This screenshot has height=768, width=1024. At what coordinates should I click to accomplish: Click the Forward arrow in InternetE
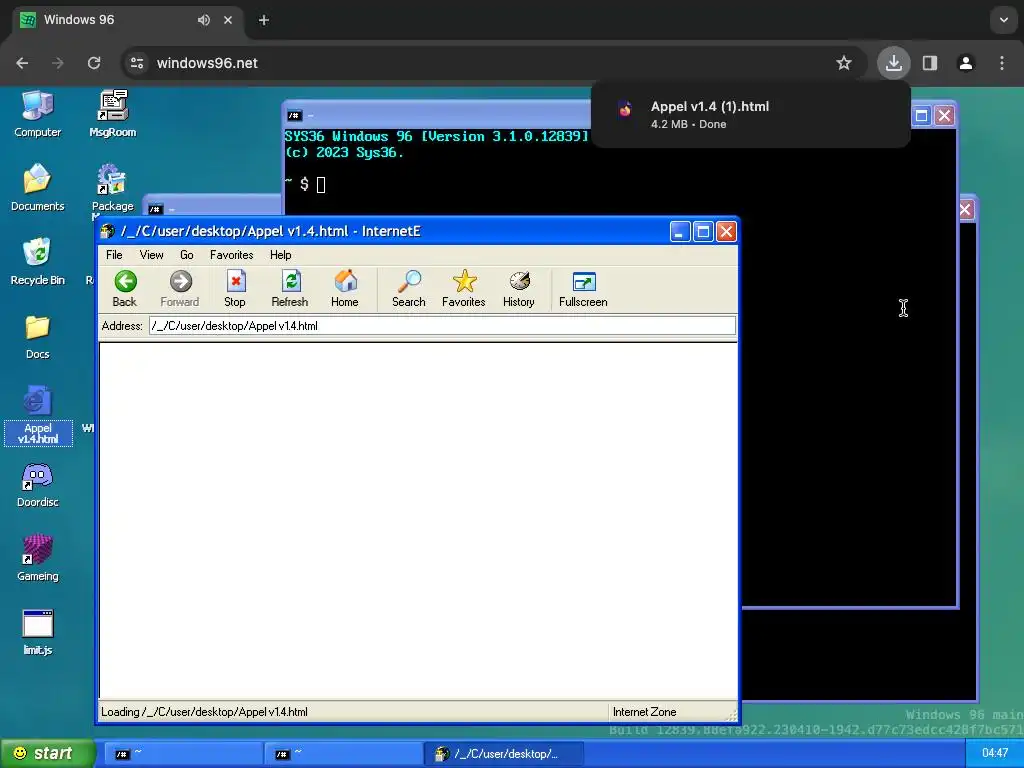[180, 289]
